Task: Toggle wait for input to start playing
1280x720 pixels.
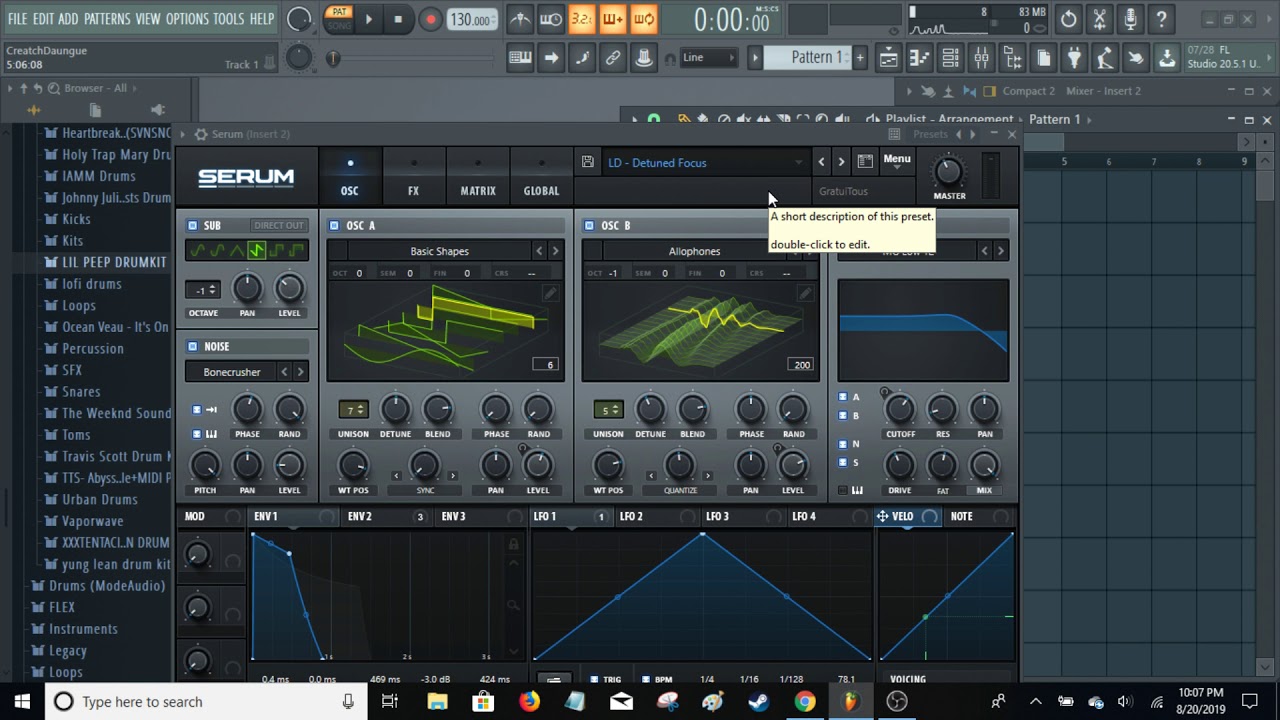Action: [x=551, y=19]
